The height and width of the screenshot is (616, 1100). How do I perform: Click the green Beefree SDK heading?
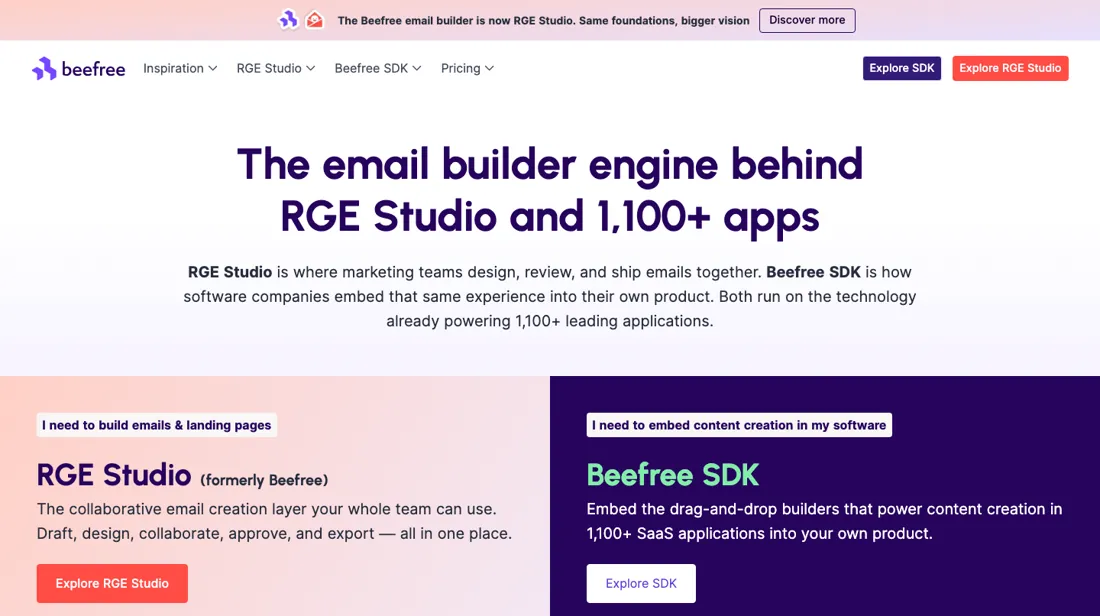coord(673,475)
